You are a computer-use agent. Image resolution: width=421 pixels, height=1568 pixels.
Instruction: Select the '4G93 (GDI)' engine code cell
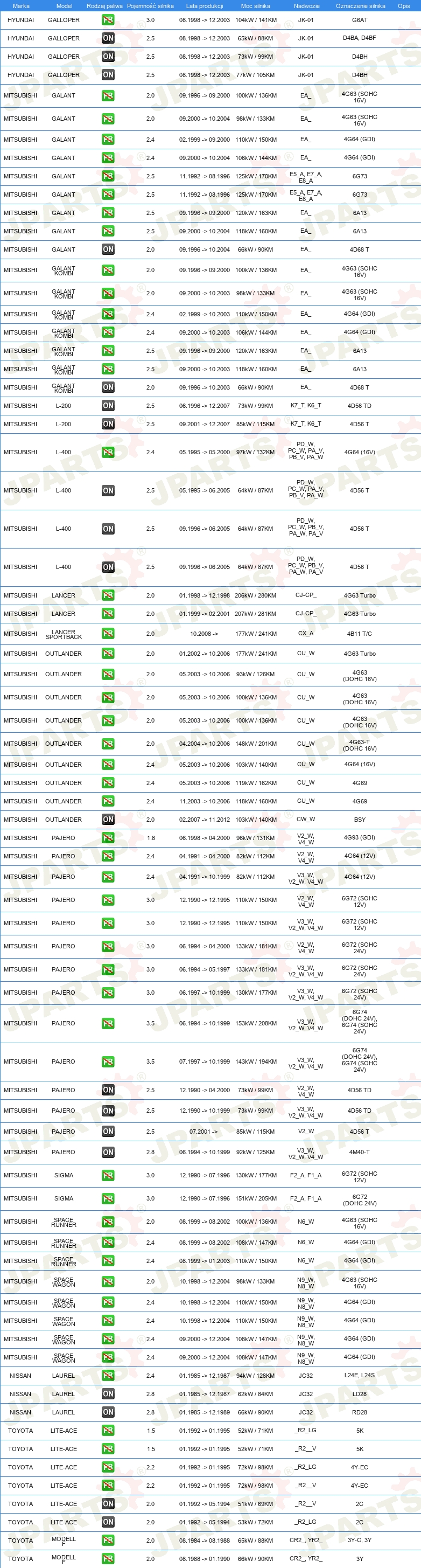(360, 837)
